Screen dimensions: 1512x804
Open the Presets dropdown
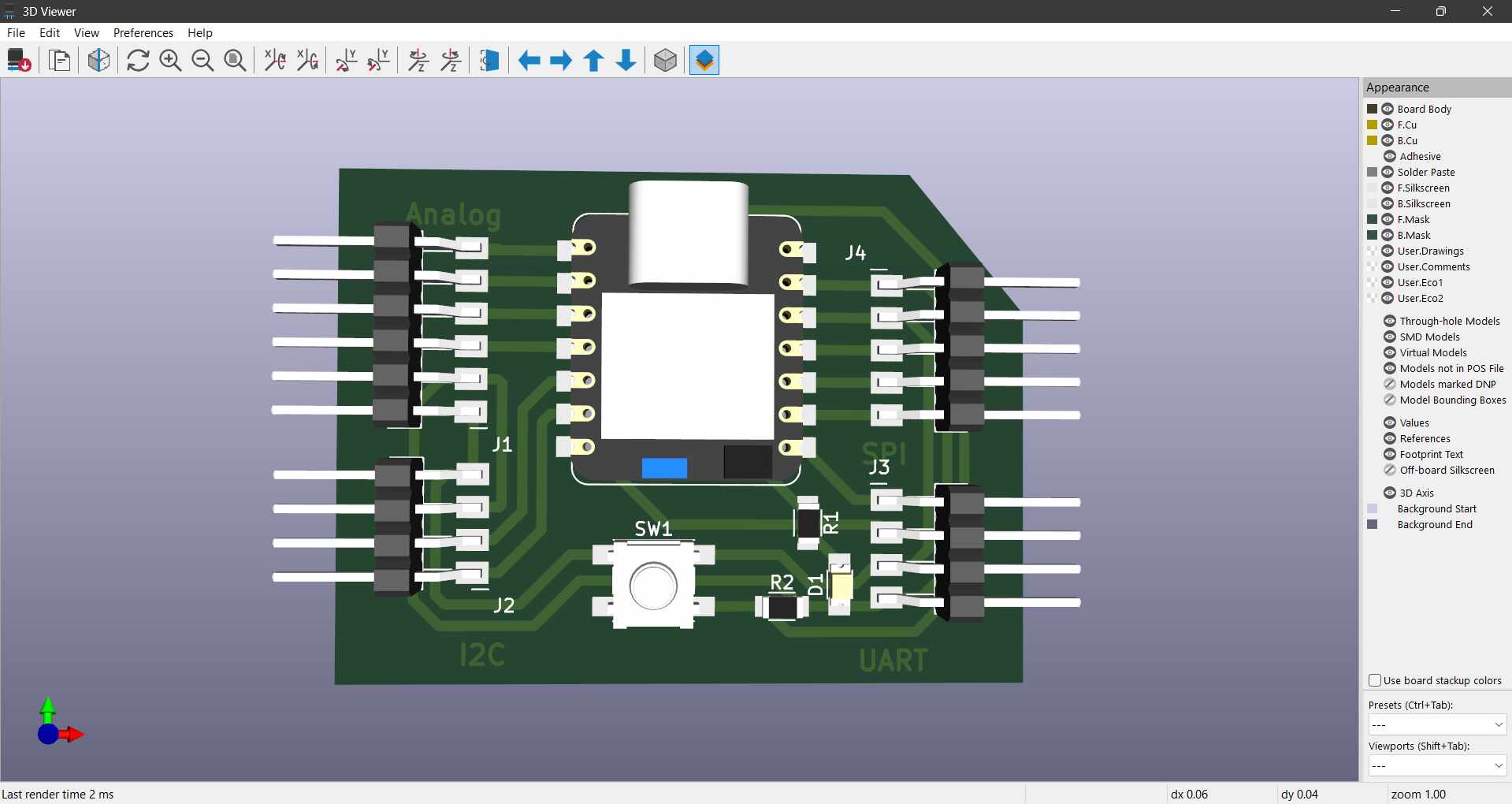pos(1436,724)
